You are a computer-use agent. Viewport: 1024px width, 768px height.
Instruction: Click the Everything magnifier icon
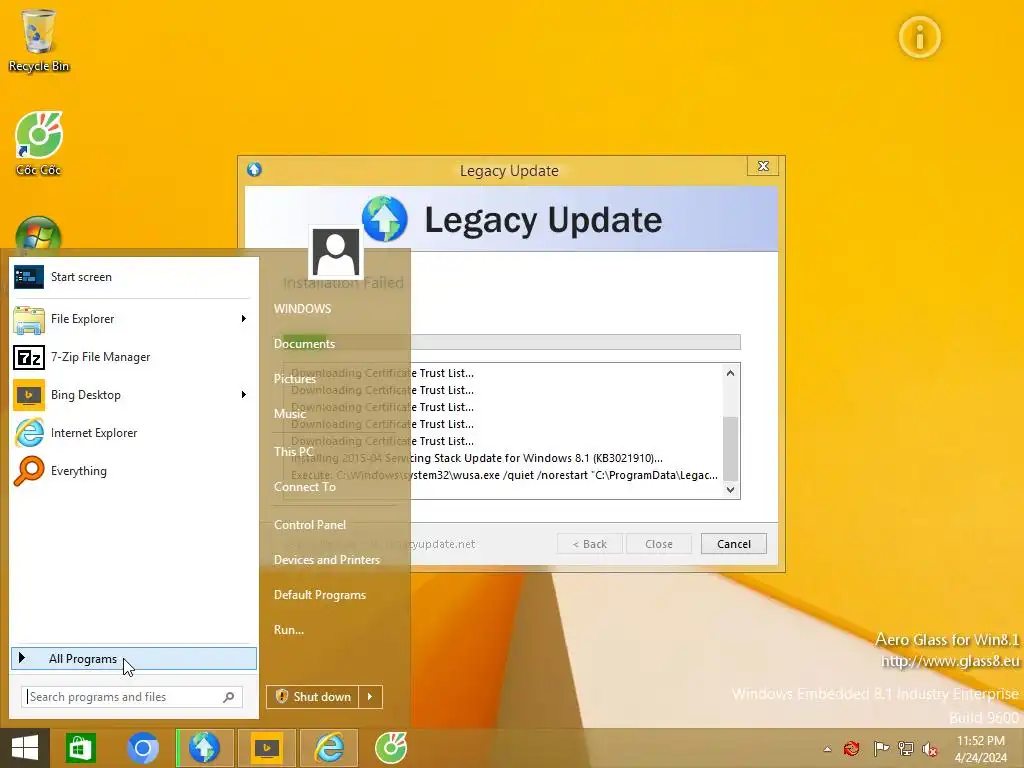29,471
